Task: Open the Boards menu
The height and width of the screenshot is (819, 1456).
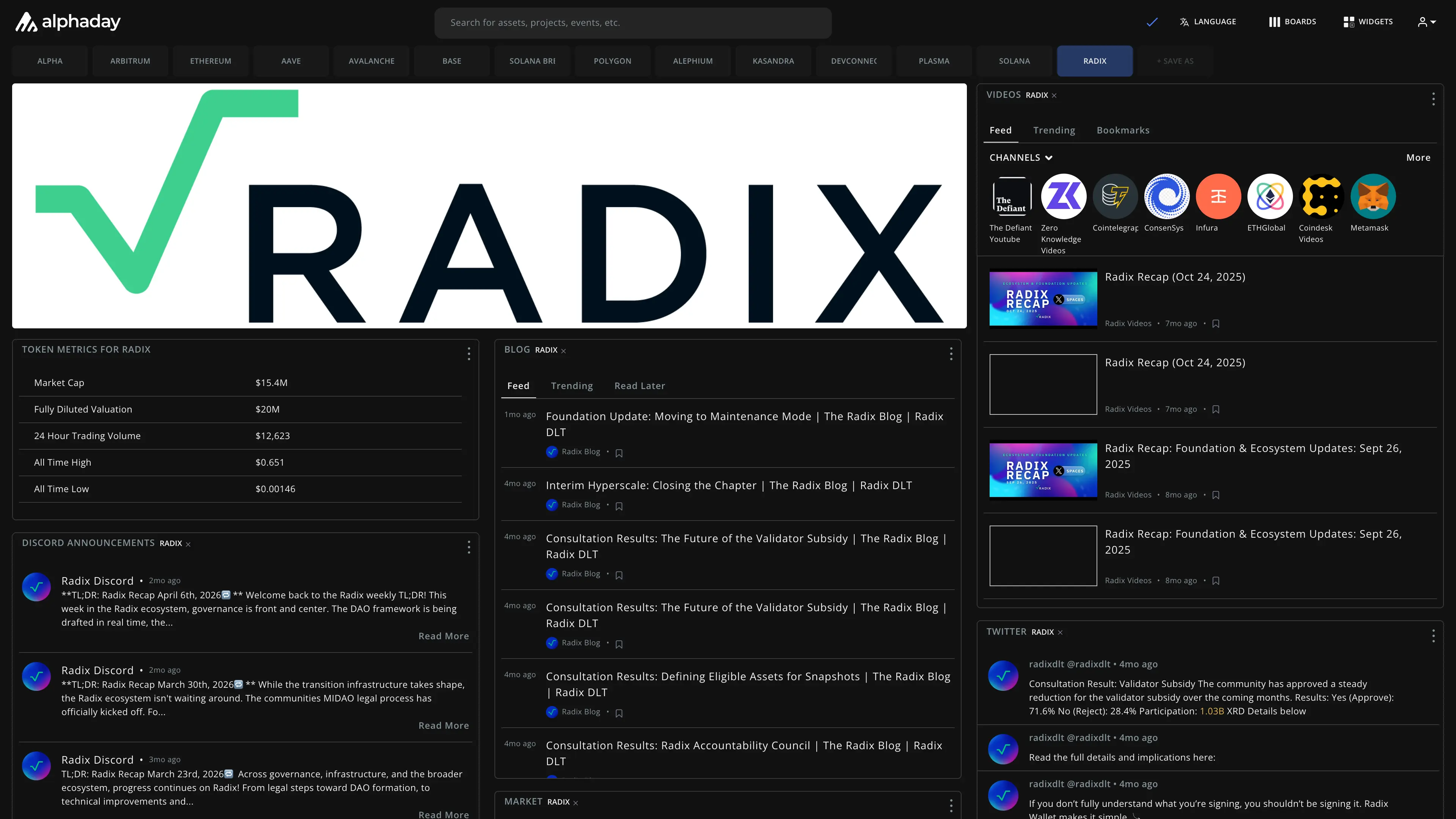Action: tap(1293, 22)
